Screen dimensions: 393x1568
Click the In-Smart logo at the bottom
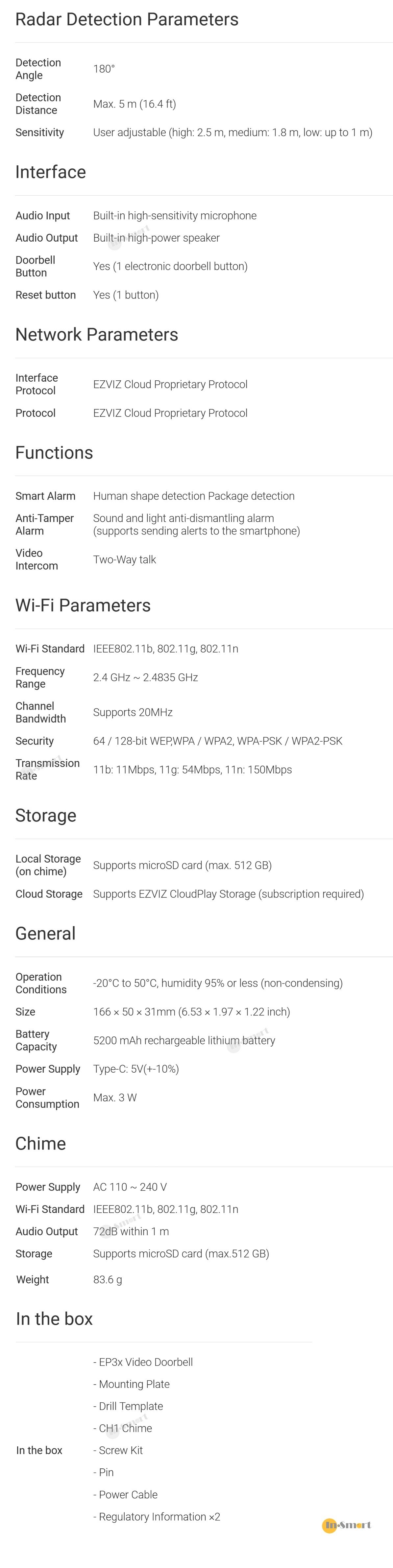click(x=347, y=1525)
